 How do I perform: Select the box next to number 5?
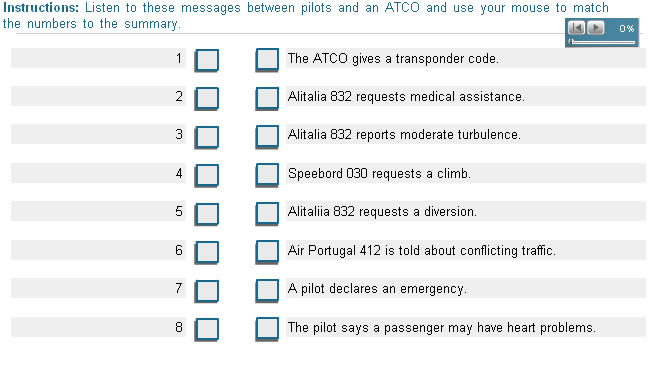tap(206, 214)
